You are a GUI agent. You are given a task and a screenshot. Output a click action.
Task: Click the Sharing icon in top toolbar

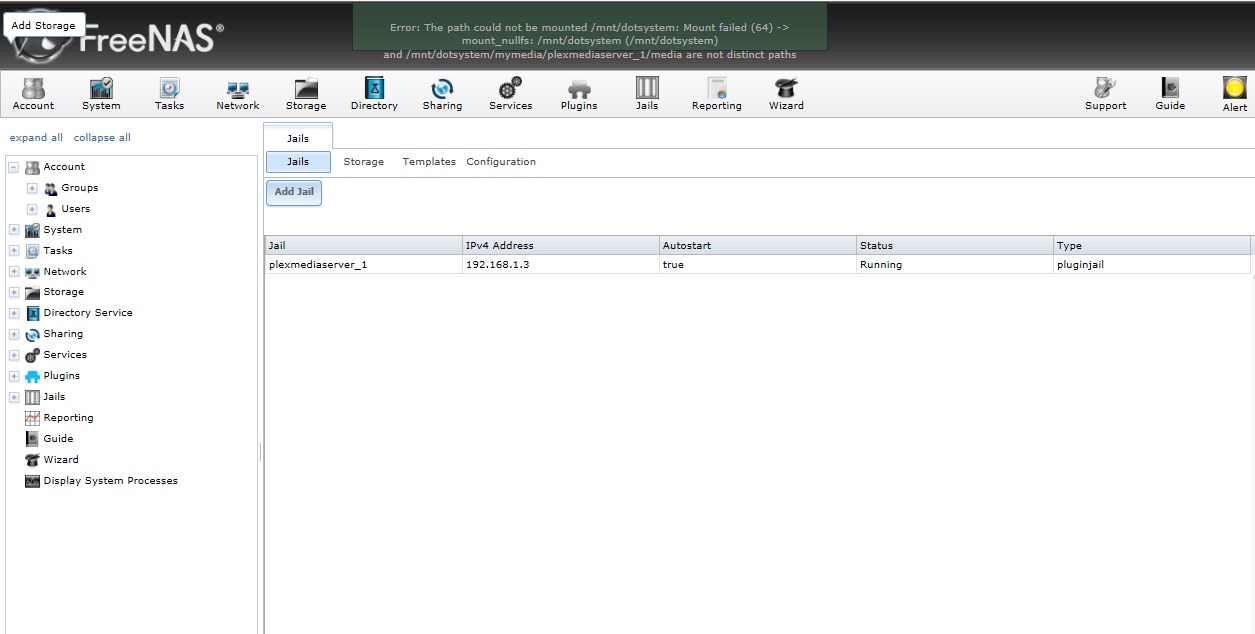coord(442,94)
